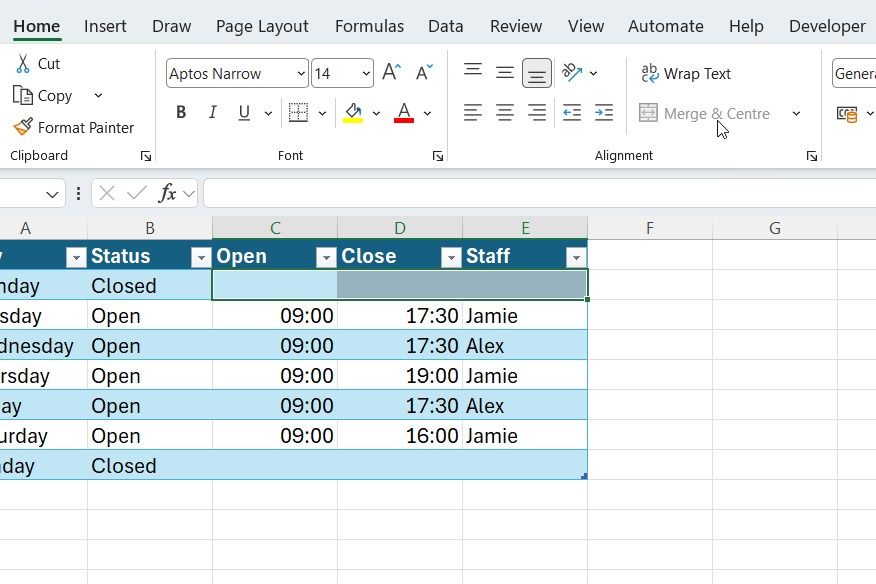Click the accounting number format icon
Screen dimensions: 876x584
coord(847,114)
